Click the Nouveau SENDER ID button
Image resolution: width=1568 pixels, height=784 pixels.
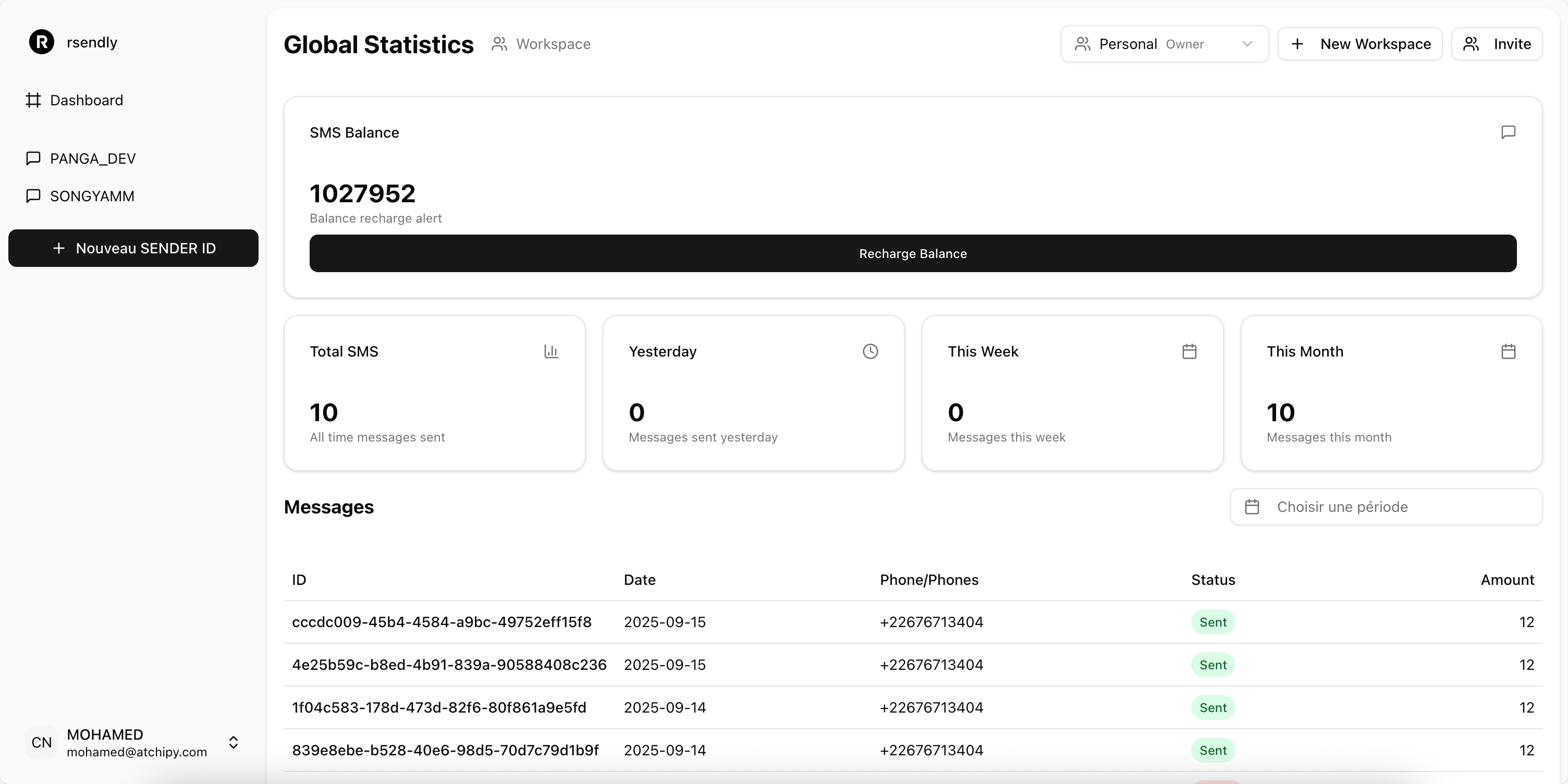tap(133, 248)
